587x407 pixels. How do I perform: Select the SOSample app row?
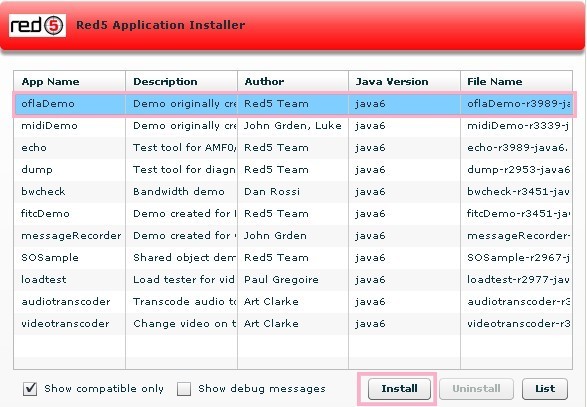[293, 258]
